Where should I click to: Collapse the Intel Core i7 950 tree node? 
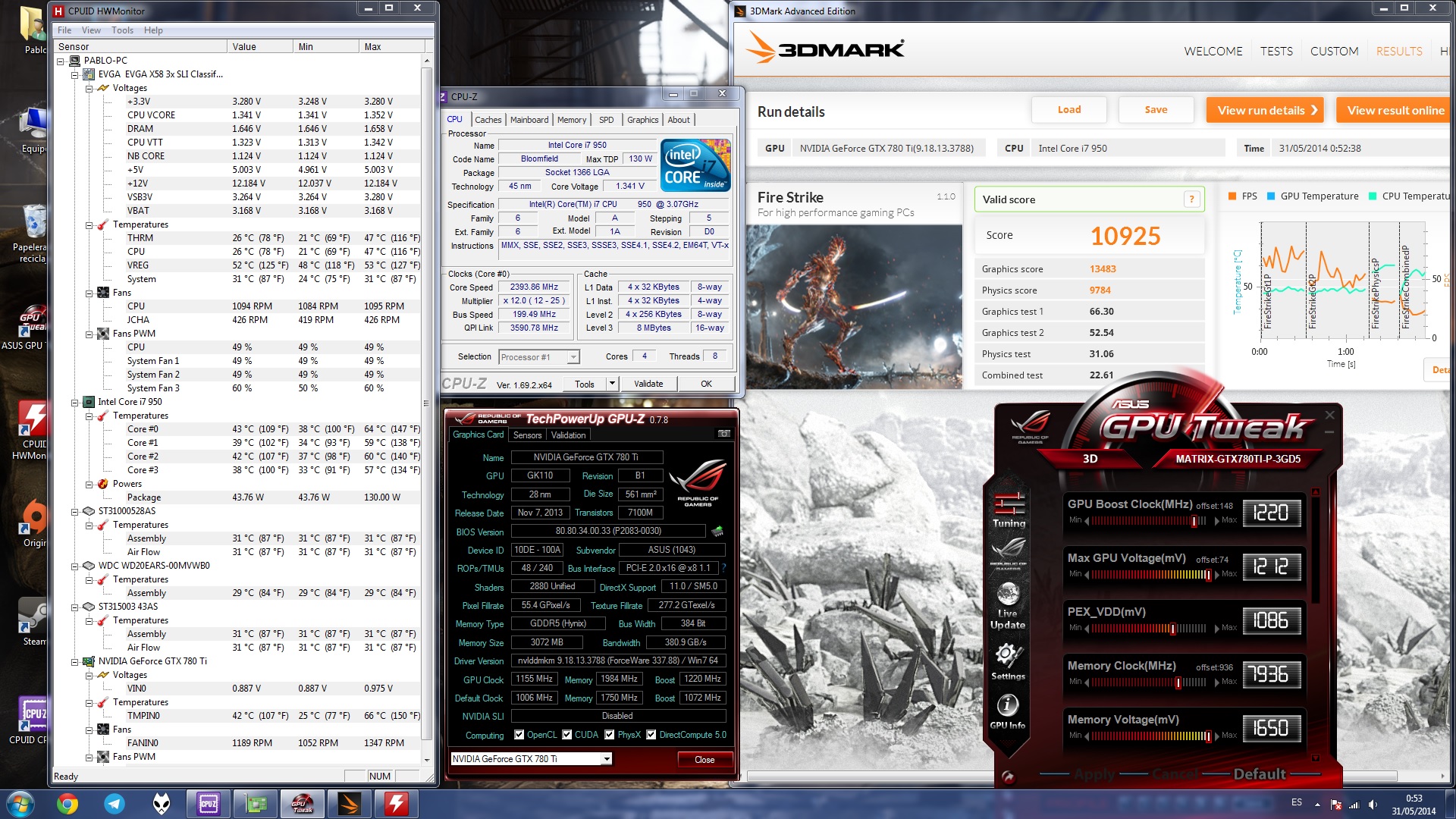click(75, 402)
